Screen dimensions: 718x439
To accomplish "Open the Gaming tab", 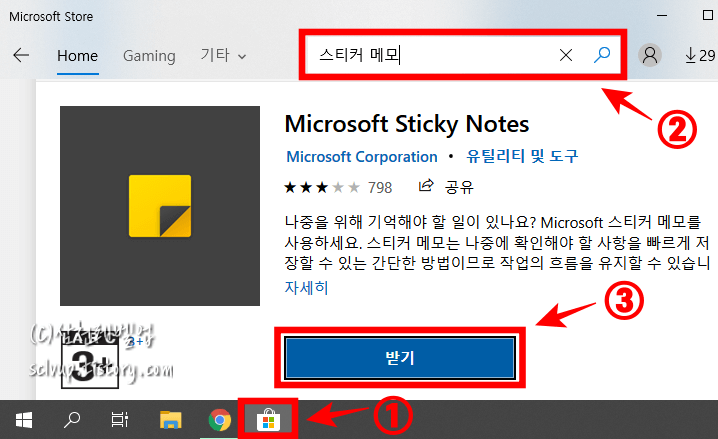I will coord(149,56).
